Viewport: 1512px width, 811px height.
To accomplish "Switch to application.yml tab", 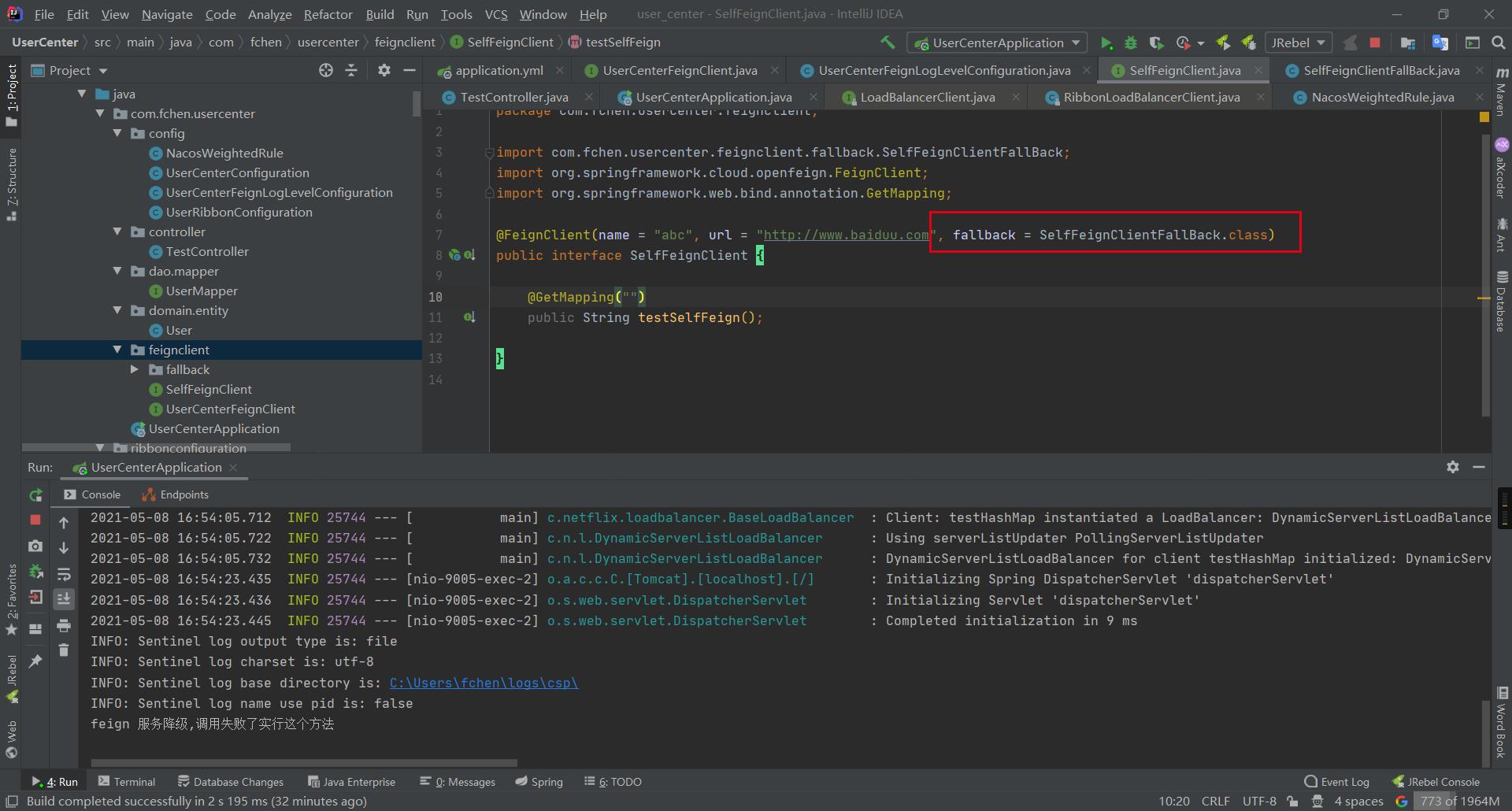I will click(498, 70).
